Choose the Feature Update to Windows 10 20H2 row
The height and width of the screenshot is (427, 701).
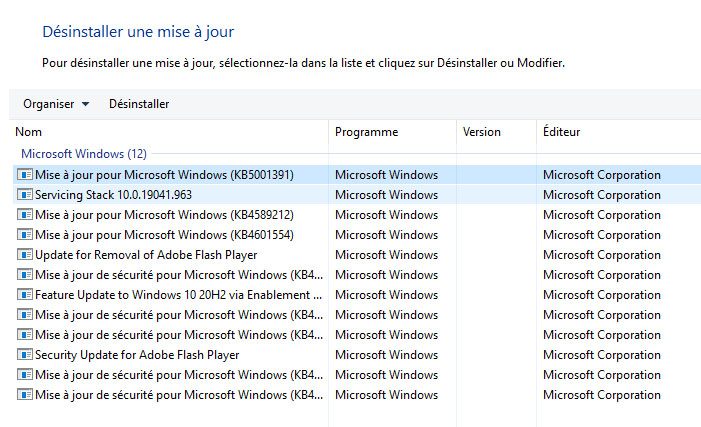pyautogui.click(x=357, y=295)
